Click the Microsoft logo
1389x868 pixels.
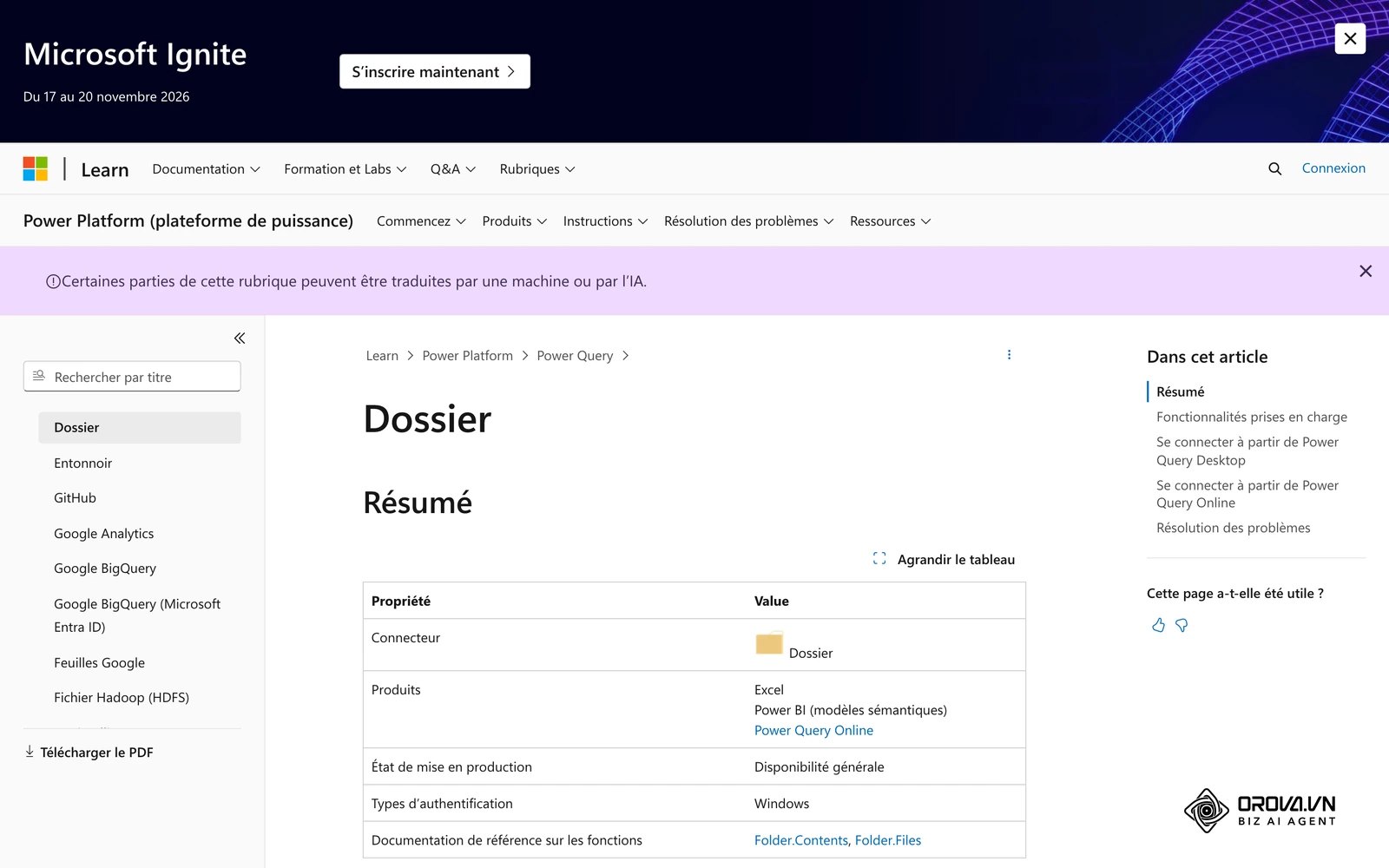(x=36, y=168)
